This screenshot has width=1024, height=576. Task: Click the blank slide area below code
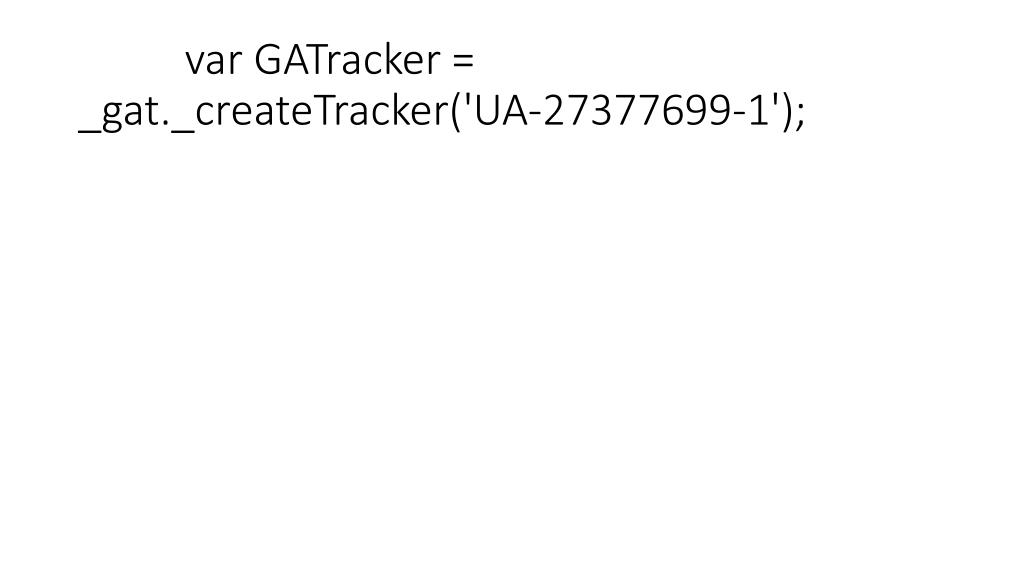(512, 353)
